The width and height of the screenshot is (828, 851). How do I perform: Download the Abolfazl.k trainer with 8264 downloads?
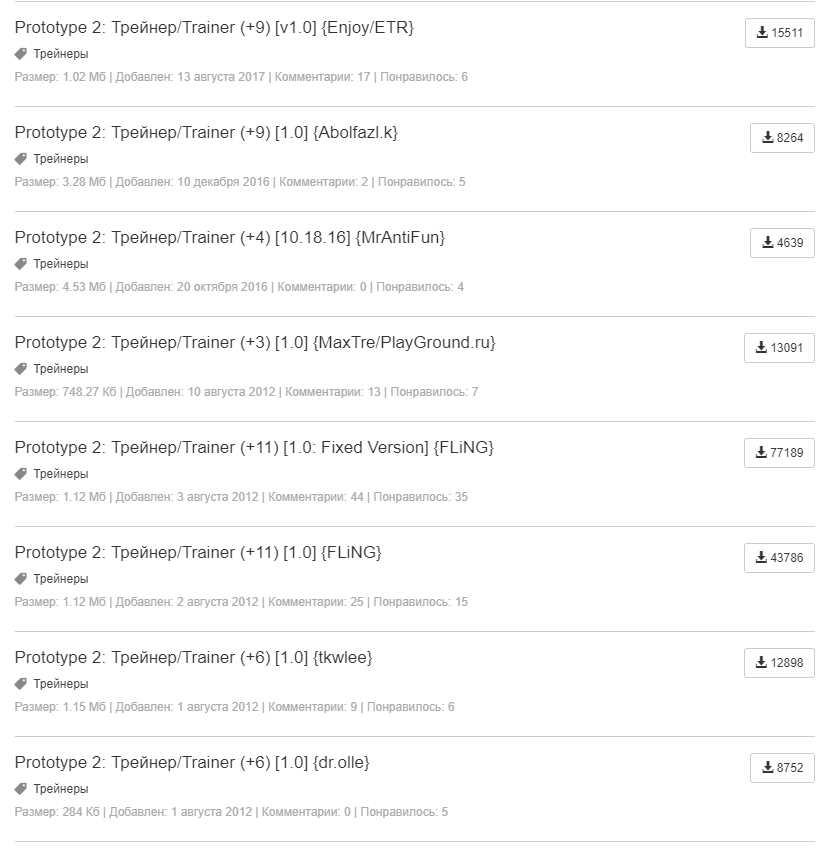pos(782,138)
